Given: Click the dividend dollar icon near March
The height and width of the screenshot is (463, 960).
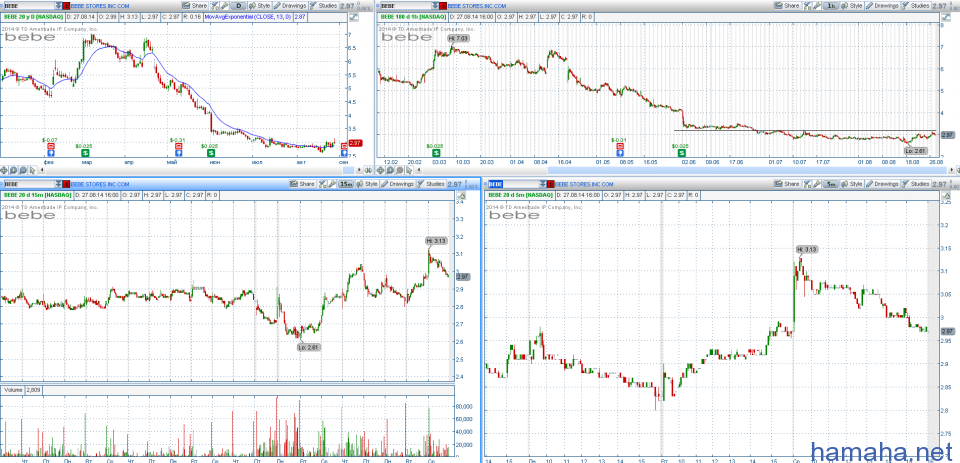Looking at the screenshot, I should click(84, 153).
